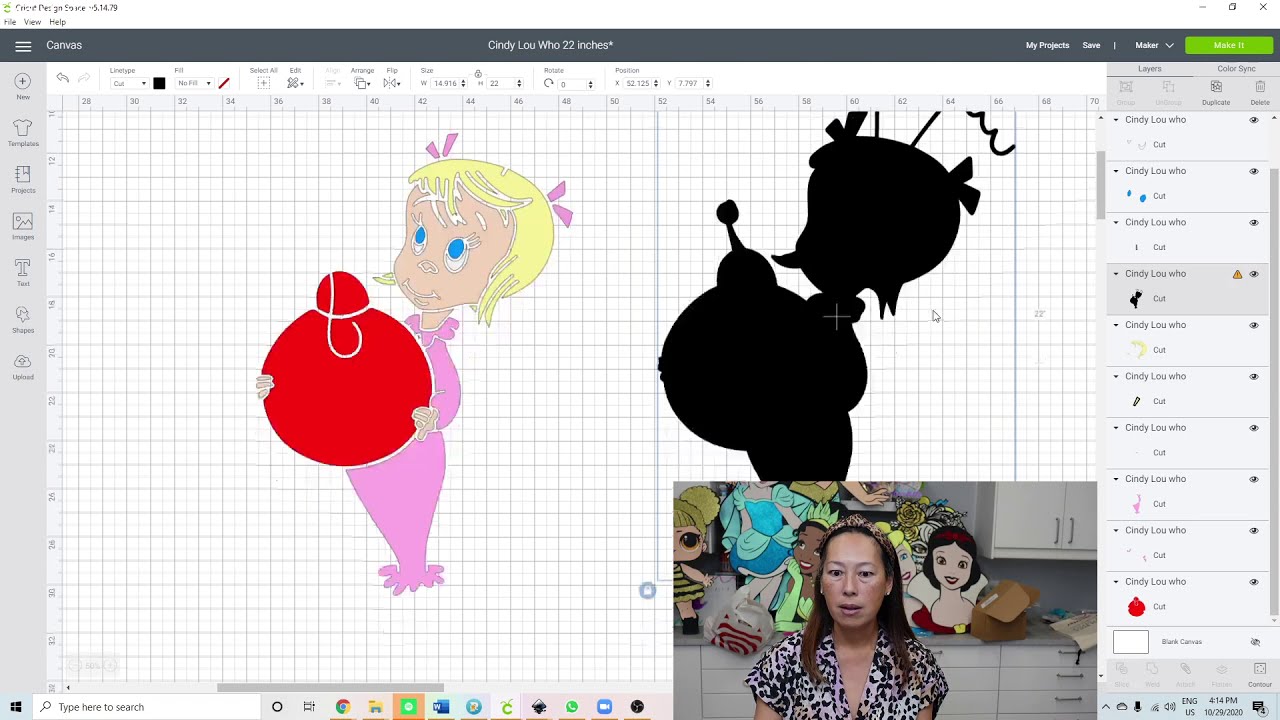This screenshot has height=720, width=1280.
Task: Click the Select All icon
Action: point(263,83)
